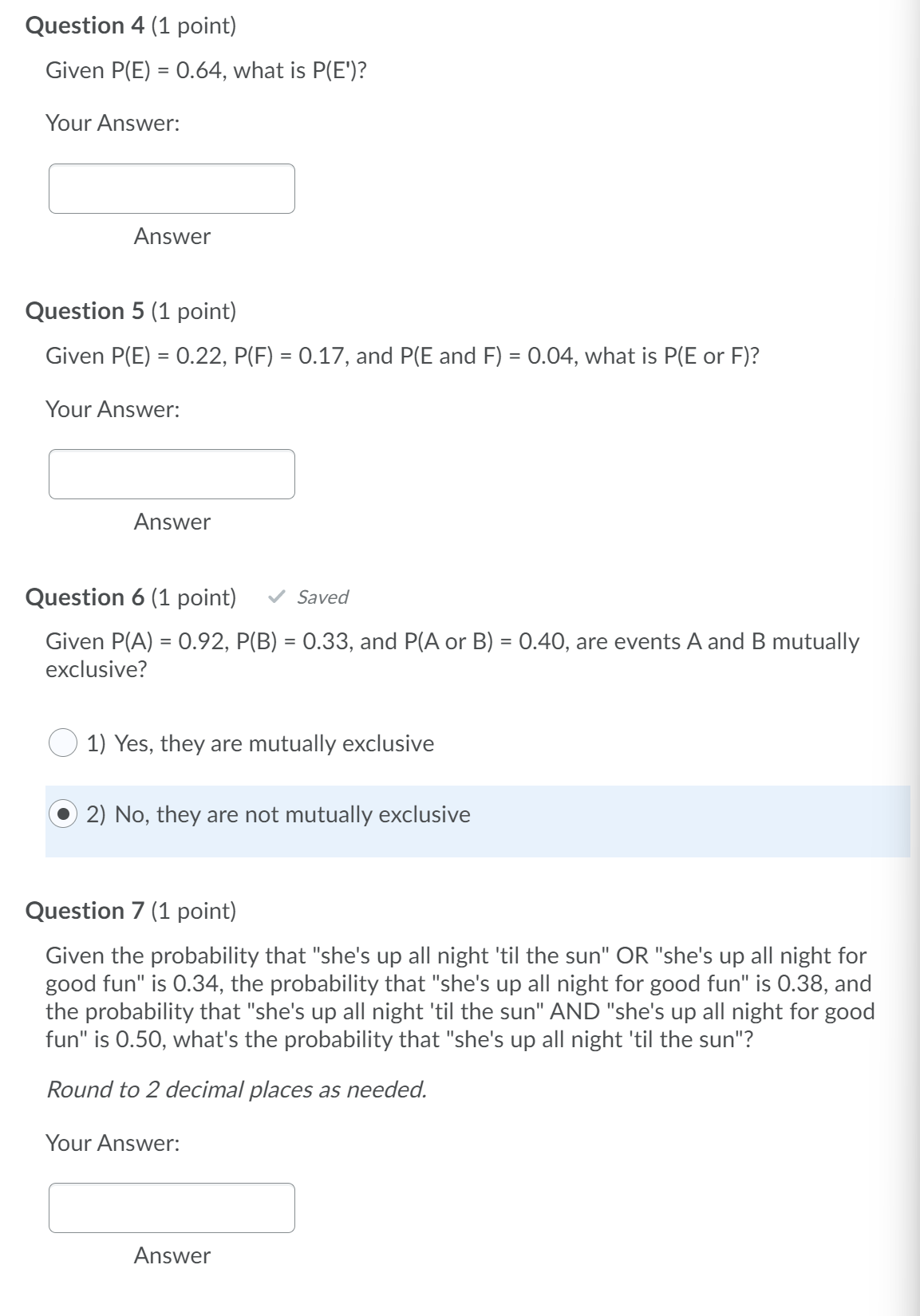
Task: Select radio option "Yes, they are mutually exclusive"
Action: click(64, 743)
